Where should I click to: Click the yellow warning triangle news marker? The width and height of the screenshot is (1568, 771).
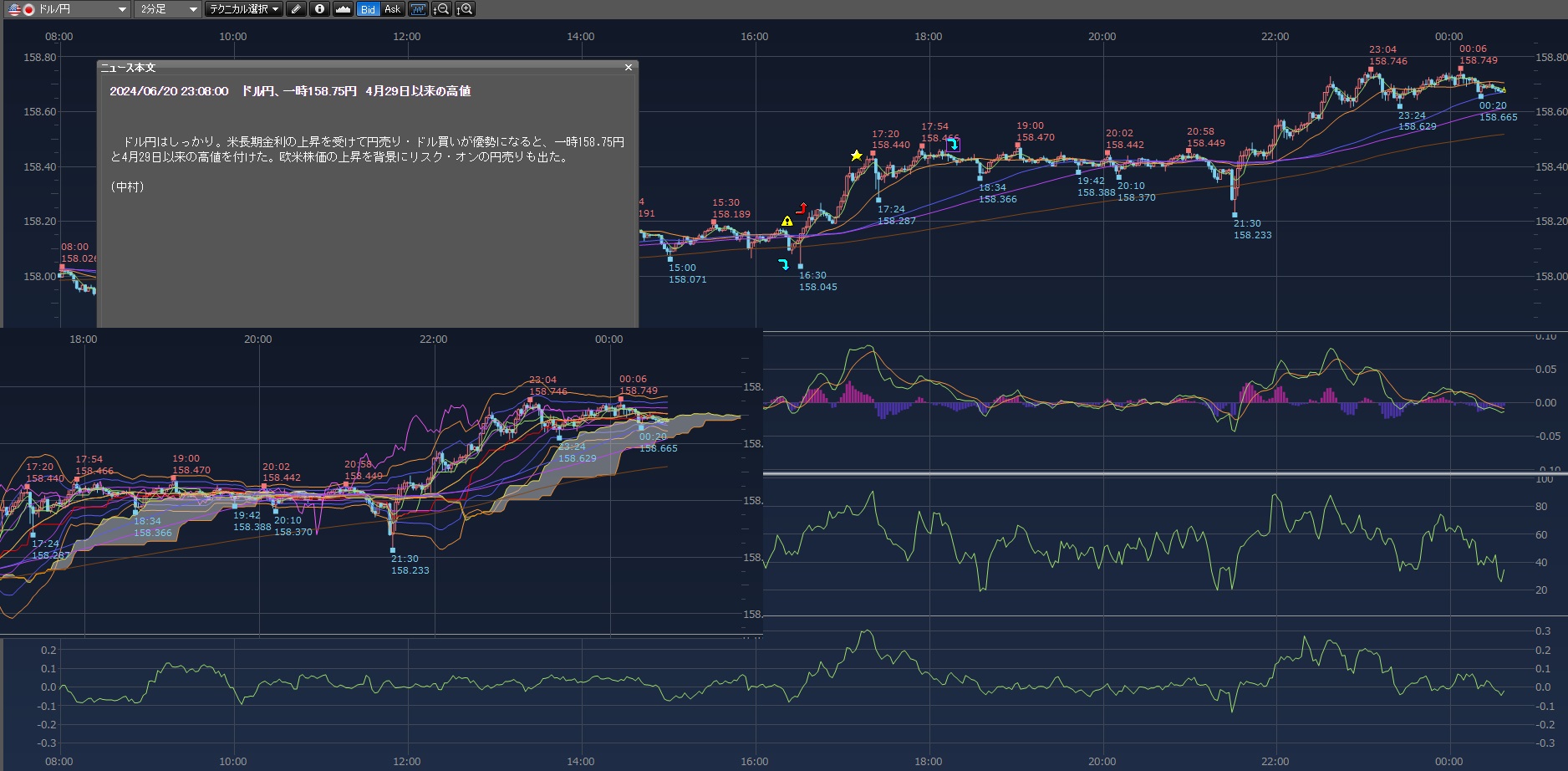[787, 222]
